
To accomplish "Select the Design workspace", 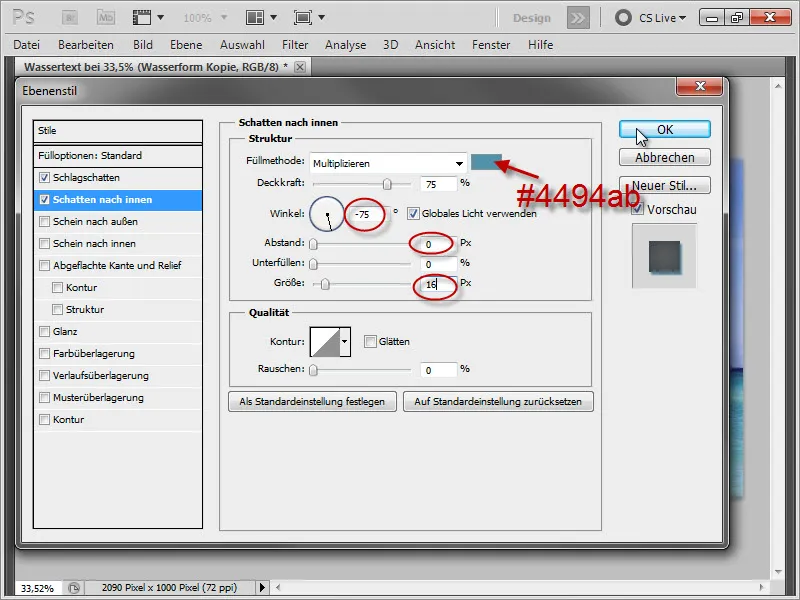I will [532, 18].
